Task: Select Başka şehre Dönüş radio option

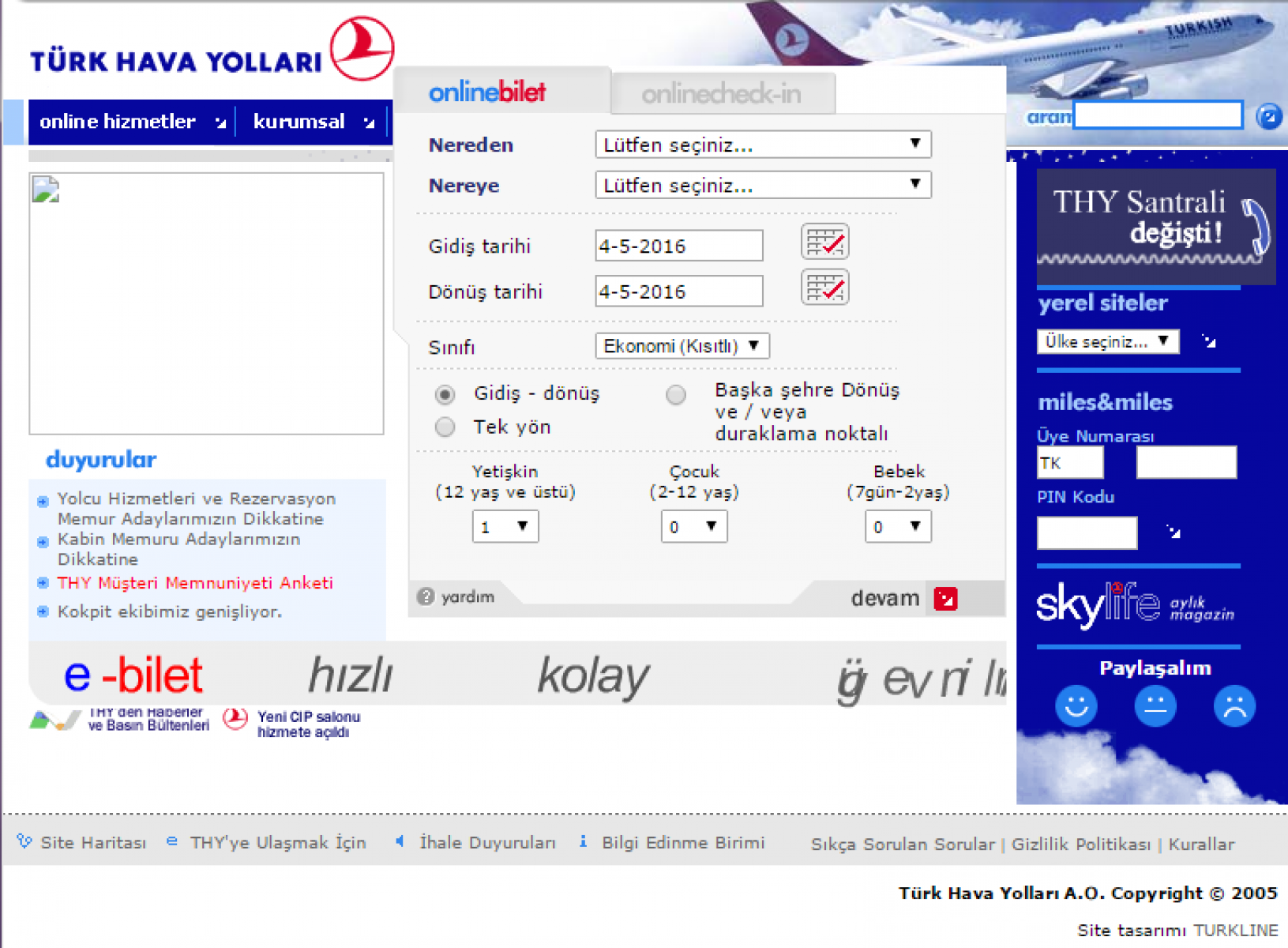Action: (x=676, y=394)
